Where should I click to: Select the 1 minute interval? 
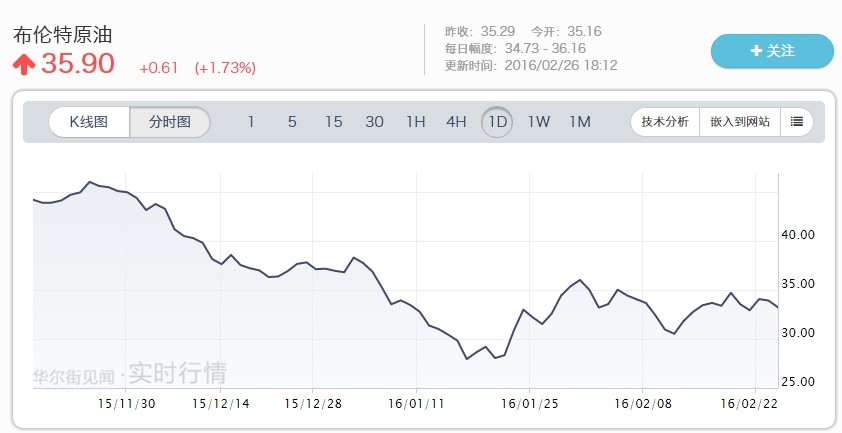(251, 122)
